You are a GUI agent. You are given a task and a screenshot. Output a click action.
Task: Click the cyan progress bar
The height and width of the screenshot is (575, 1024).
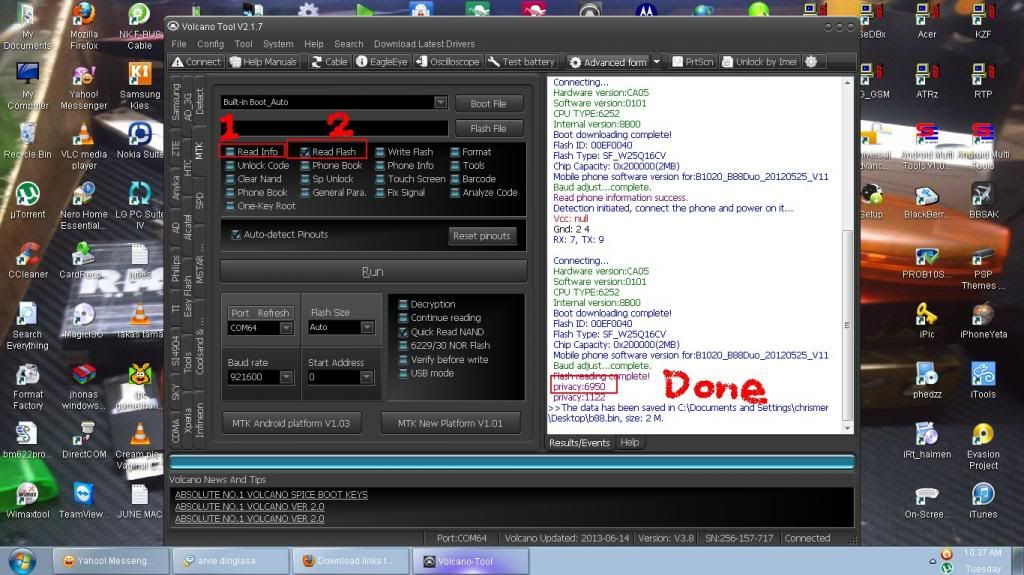511,462
